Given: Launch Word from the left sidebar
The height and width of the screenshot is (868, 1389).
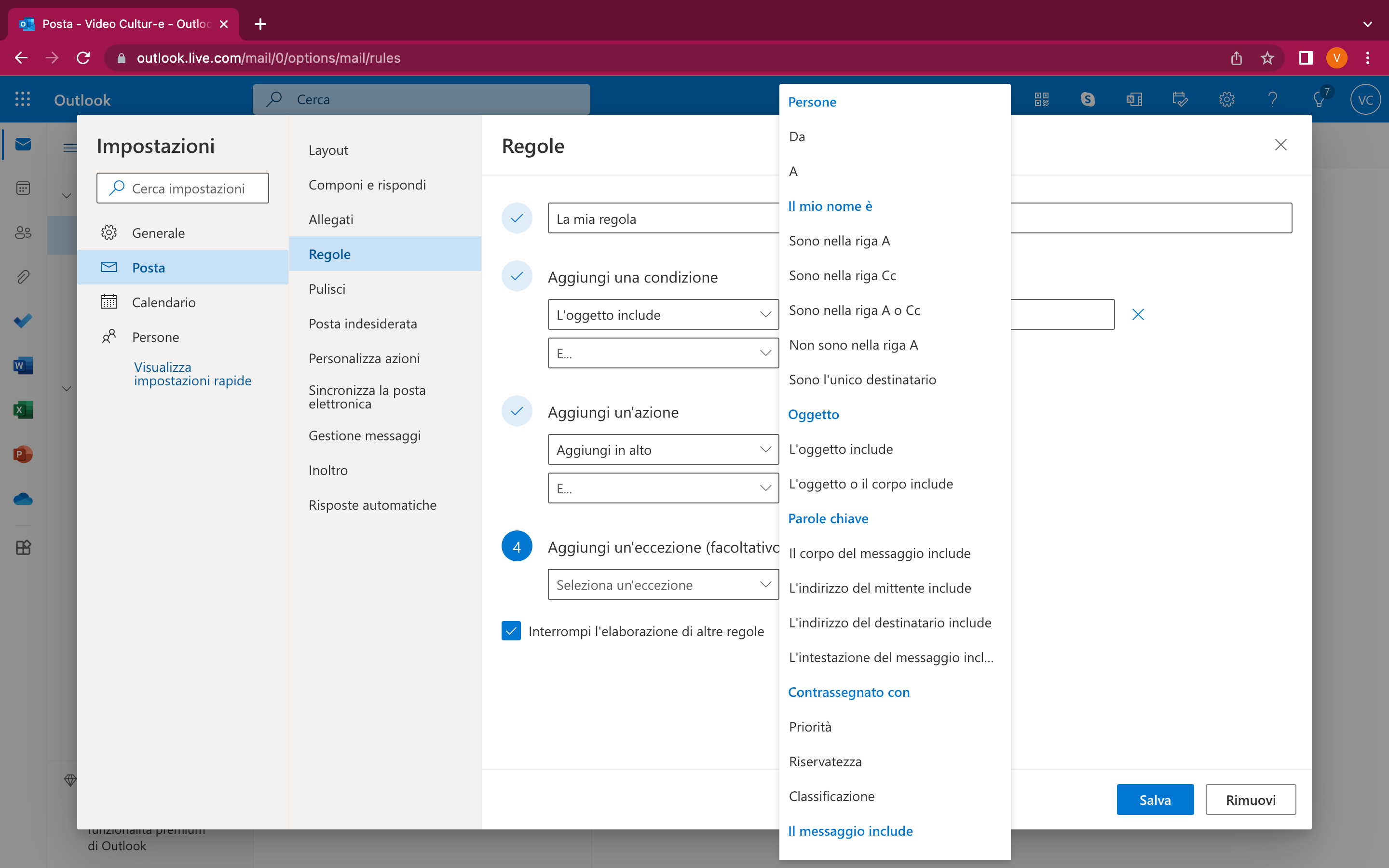Looking at the screenshot, I should tap(23, 365).
